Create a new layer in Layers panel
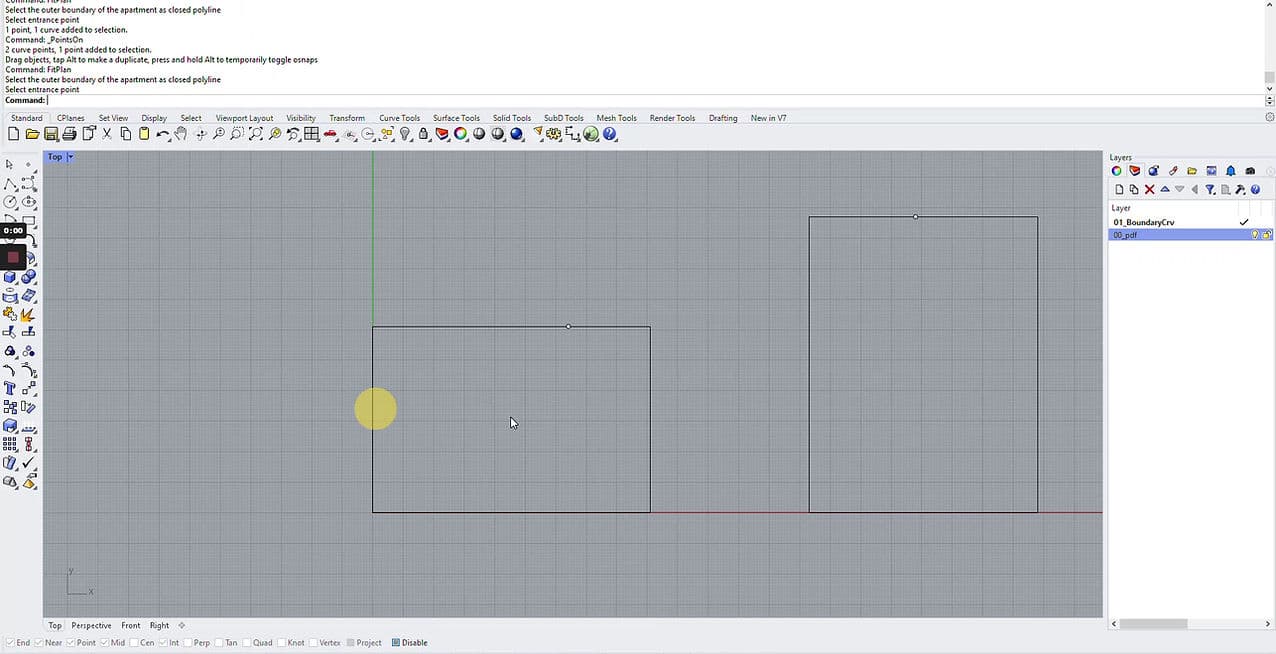Viewport: 1276px width, 654px height. click(1118, 190)
